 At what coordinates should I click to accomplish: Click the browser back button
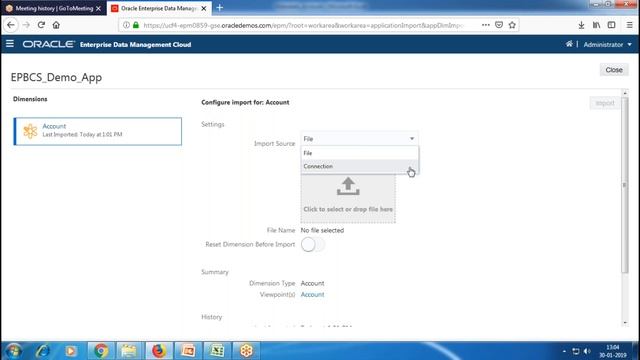[x=11, y=25]
